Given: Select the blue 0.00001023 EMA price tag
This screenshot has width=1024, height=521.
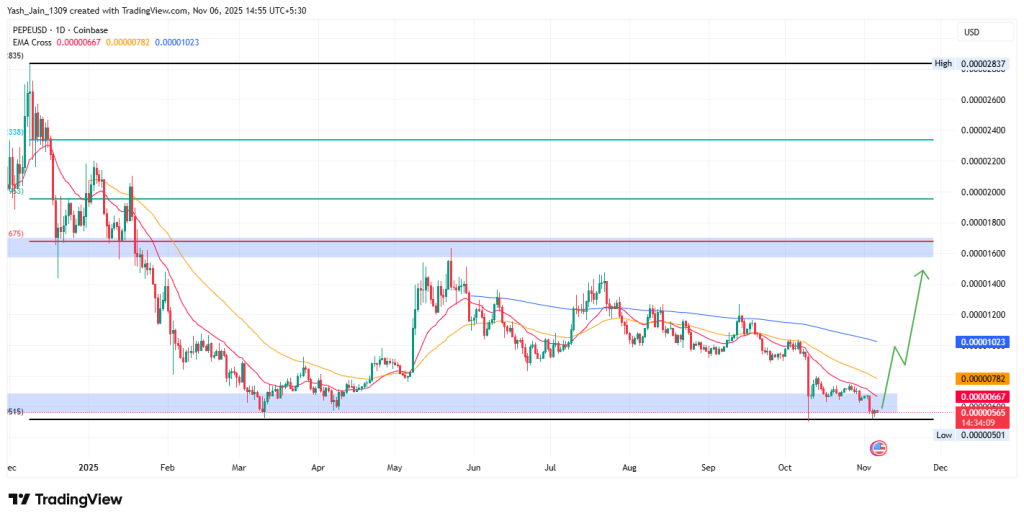Looking at the screenshot, I should pos(980,341).
